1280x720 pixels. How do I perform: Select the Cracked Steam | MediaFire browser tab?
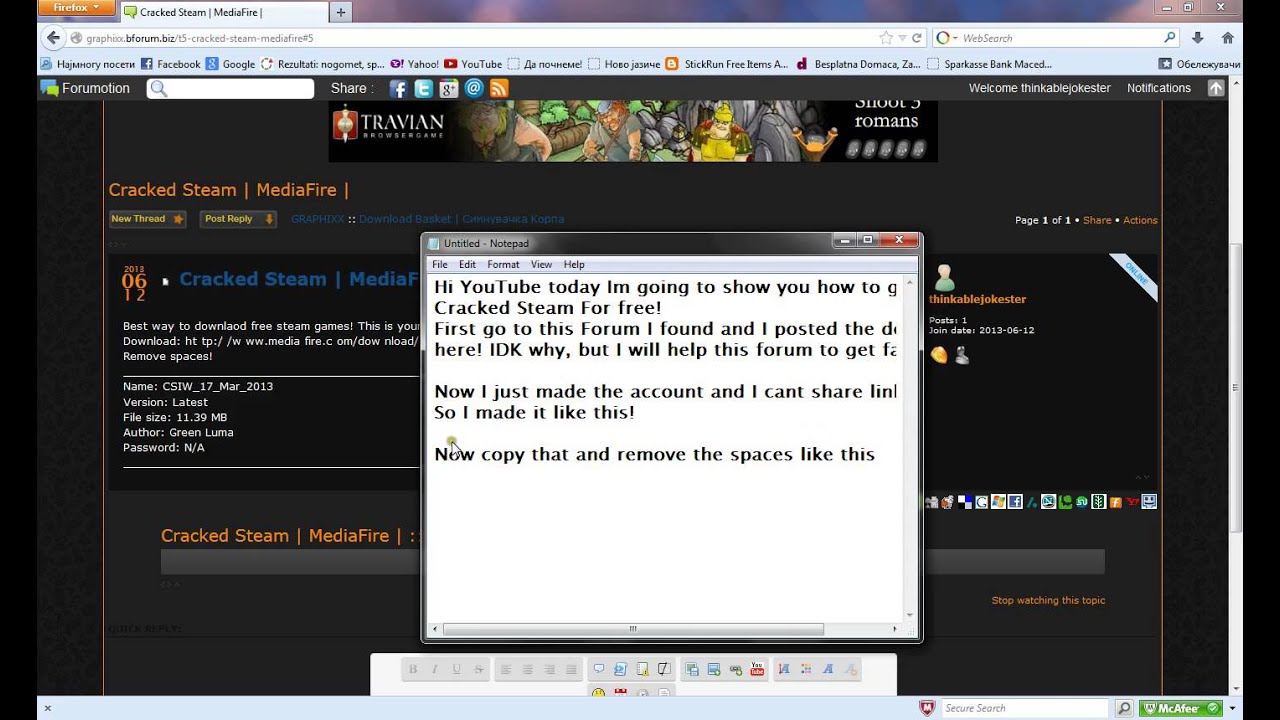(223, 12)
